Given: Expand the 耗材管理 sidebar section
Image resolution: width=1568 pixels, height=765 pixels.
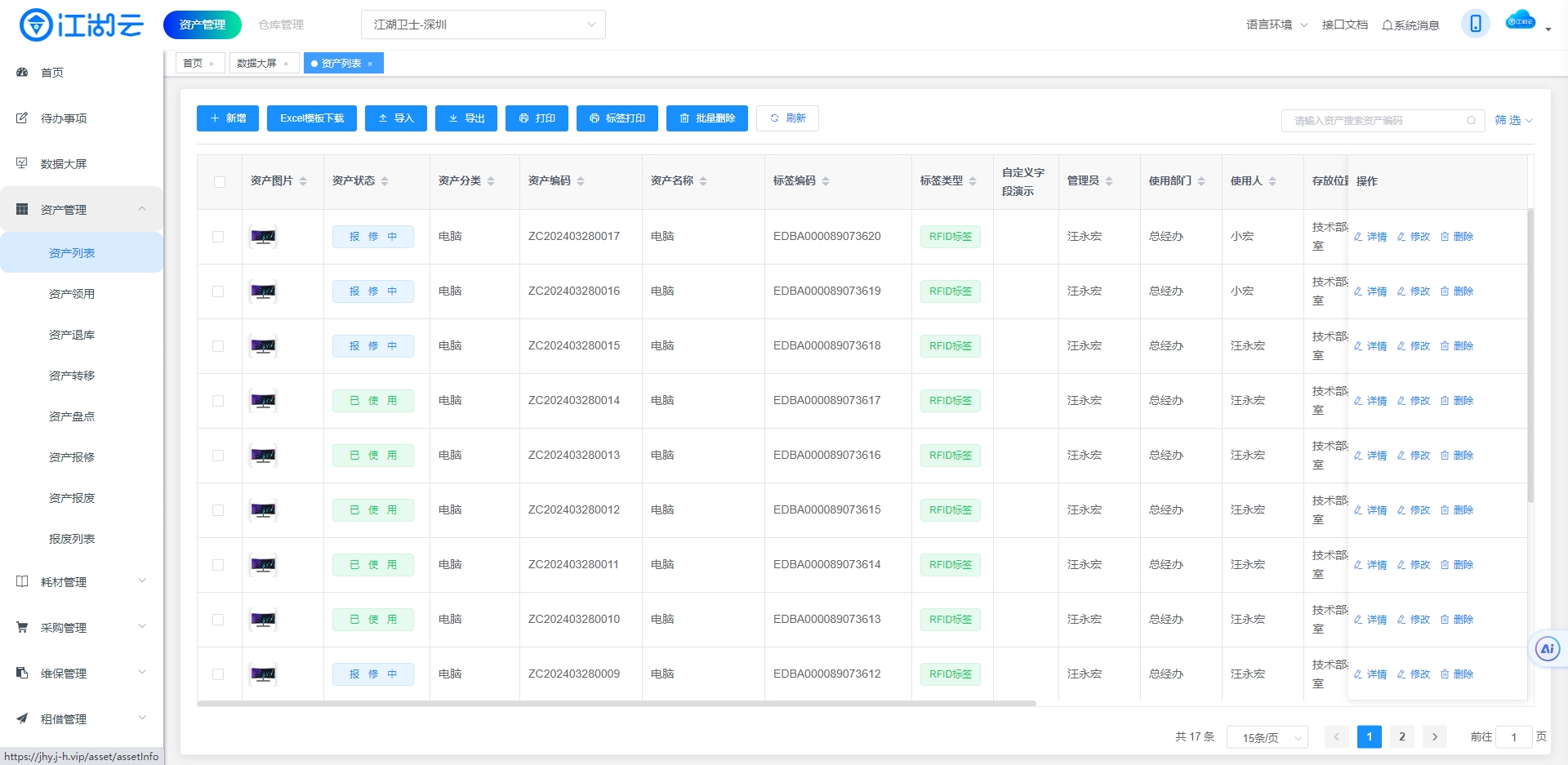Looking at the screenshot, I should pyautogui.click(x=82, y=582).
